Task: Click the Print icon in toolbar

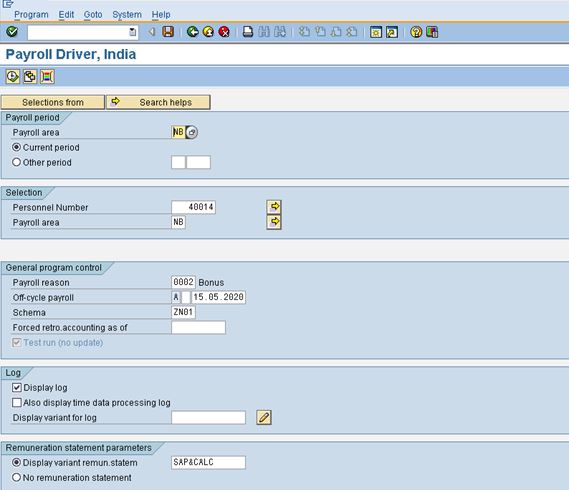Action: pos(248,32)
